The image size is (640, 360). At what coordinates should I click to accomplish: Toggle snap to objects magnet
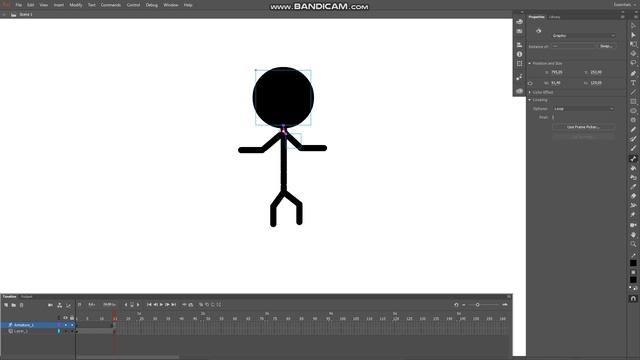(x=633, y=298)
